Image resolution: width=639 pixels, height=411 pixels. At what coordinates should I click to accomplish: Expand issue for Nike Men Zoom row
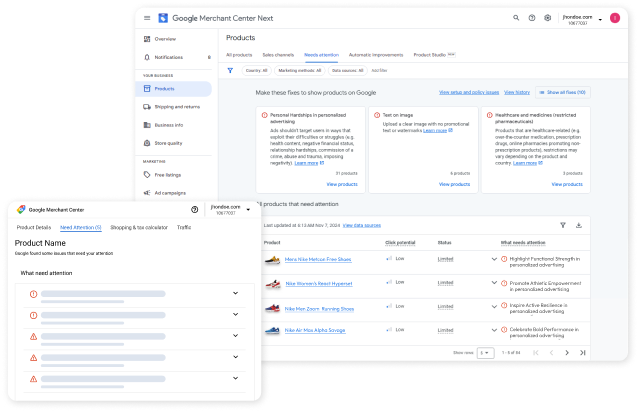[x=494, y=306]
